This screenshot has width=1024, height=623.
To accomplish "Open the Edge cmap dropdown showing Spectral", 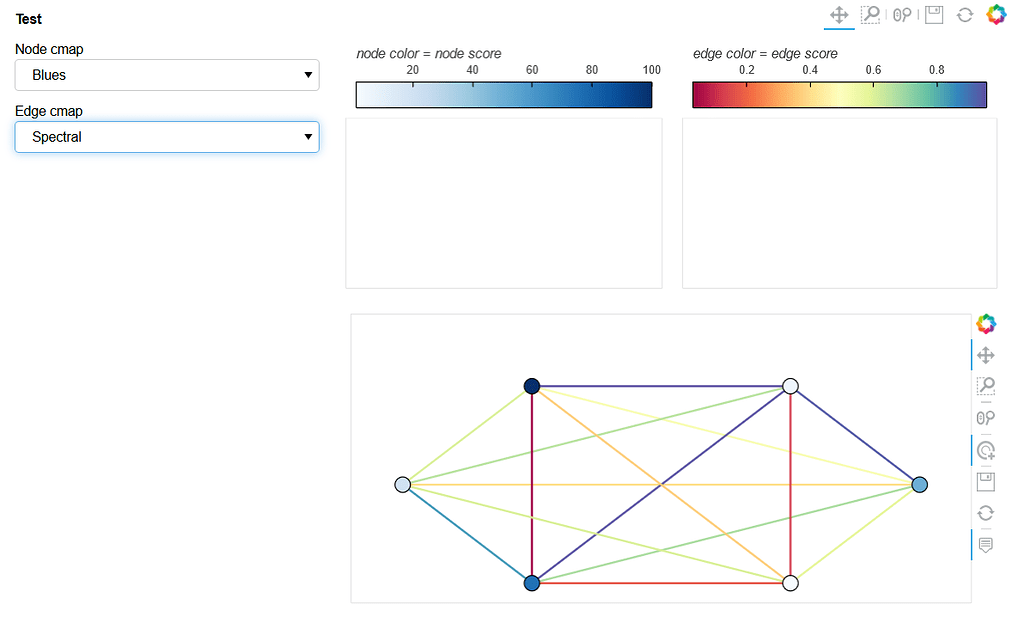I will coord(167,137).
